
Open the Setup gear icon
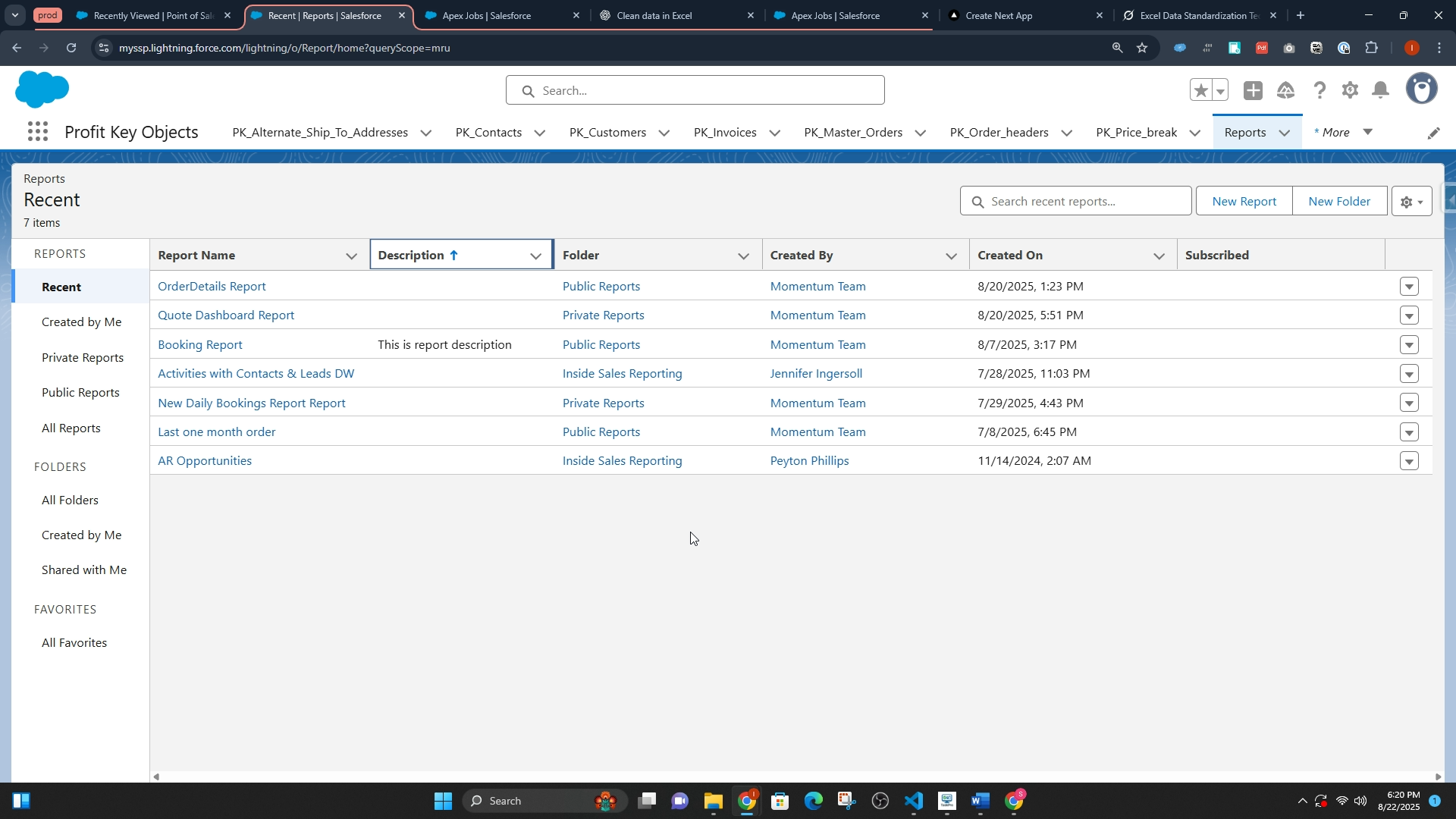click(x=1350, y=90)
